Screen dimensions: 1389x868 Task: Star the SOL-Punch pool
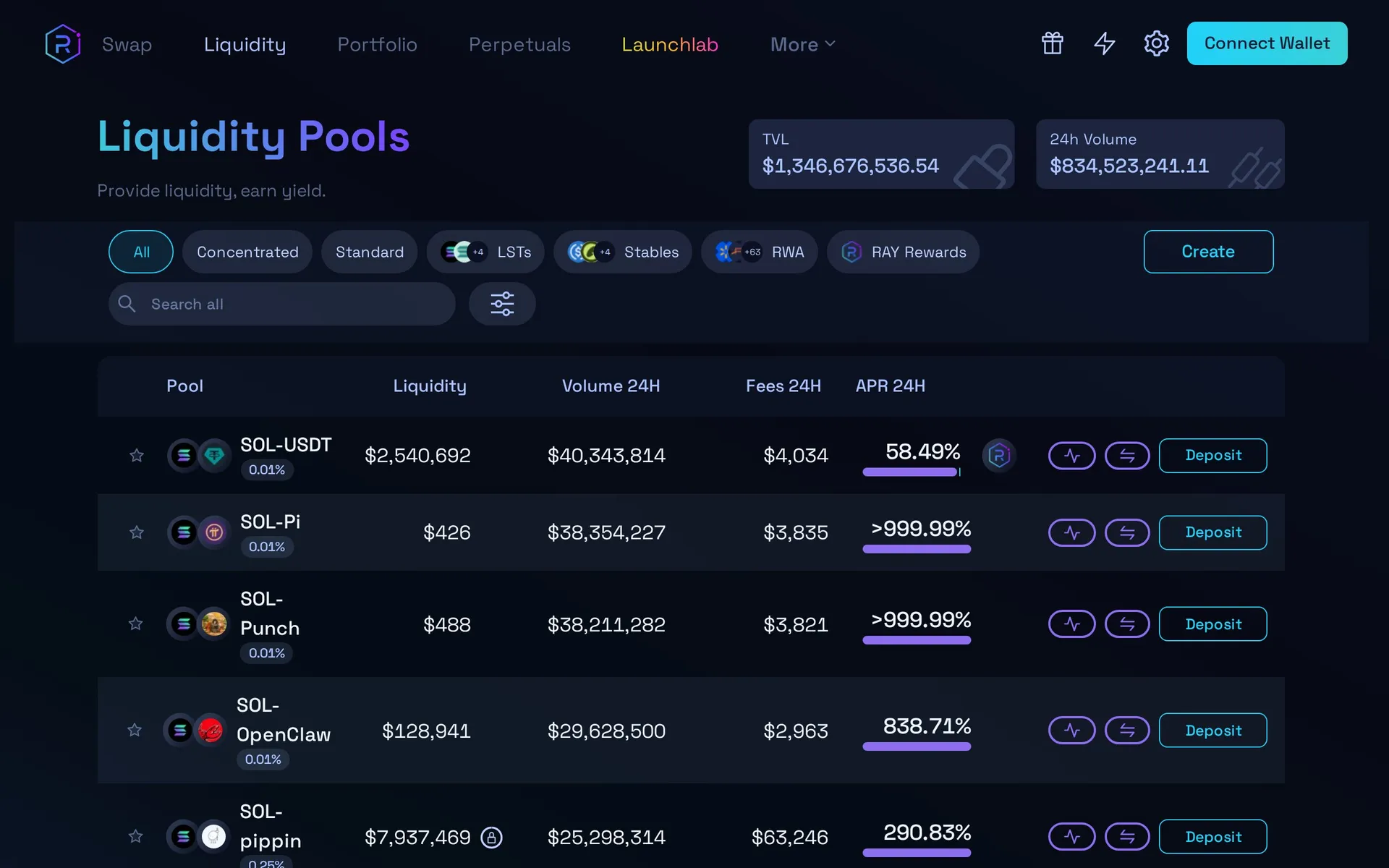tap(135, 624)
